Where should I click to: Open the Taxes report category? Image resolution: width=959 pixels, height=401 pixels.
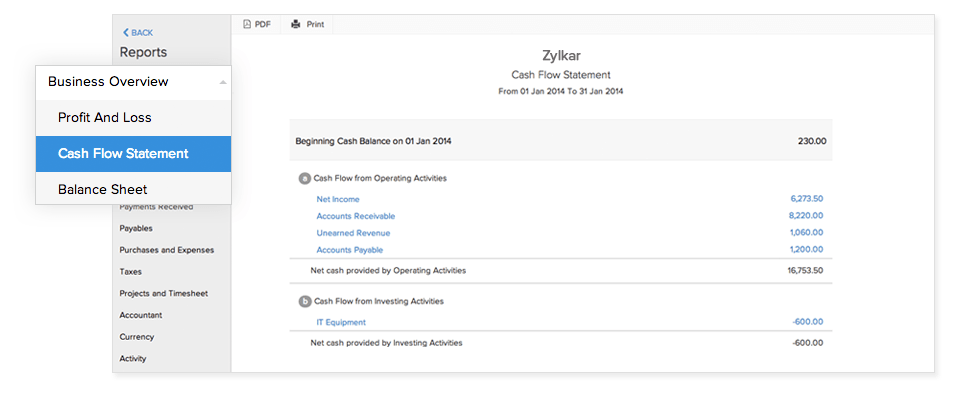coord(131,272)
